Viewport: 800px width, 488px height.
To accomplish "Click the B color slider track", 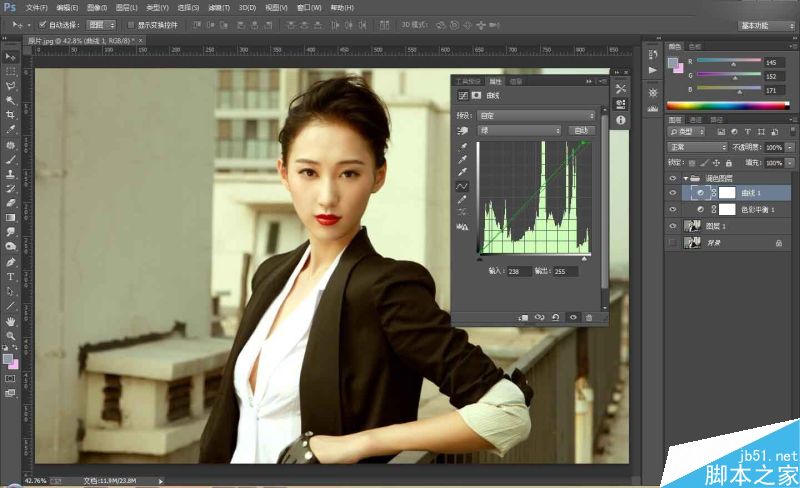I will 728,88.
